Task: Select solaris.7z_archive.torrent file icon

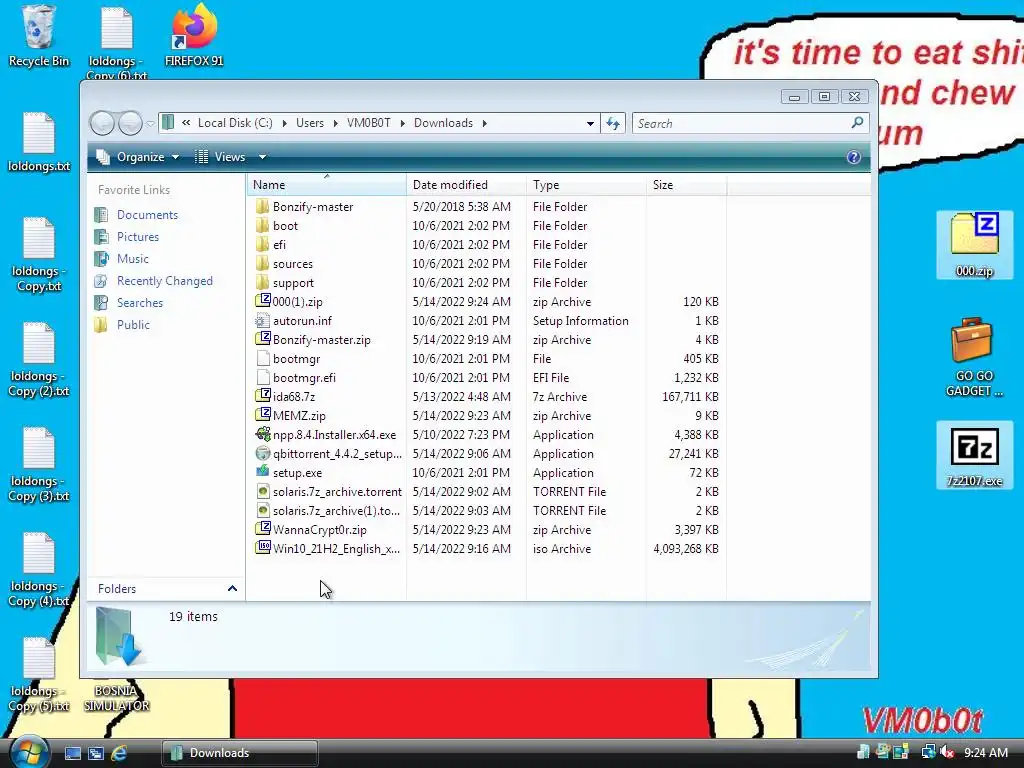Action: pos(262,491)
